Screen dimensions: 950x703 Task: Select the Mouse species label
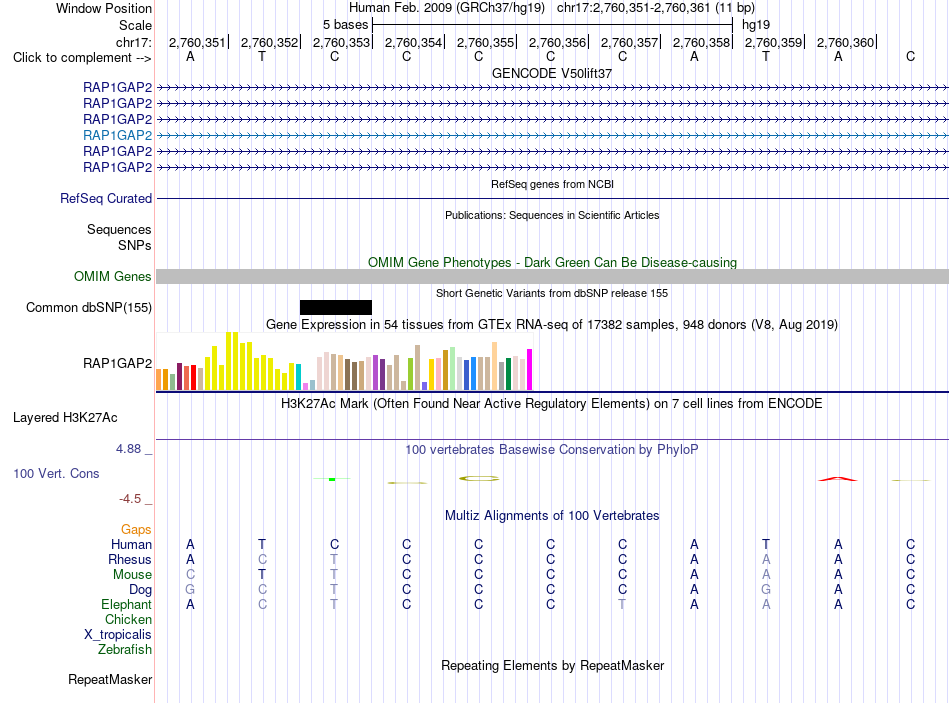click(132, 574)
